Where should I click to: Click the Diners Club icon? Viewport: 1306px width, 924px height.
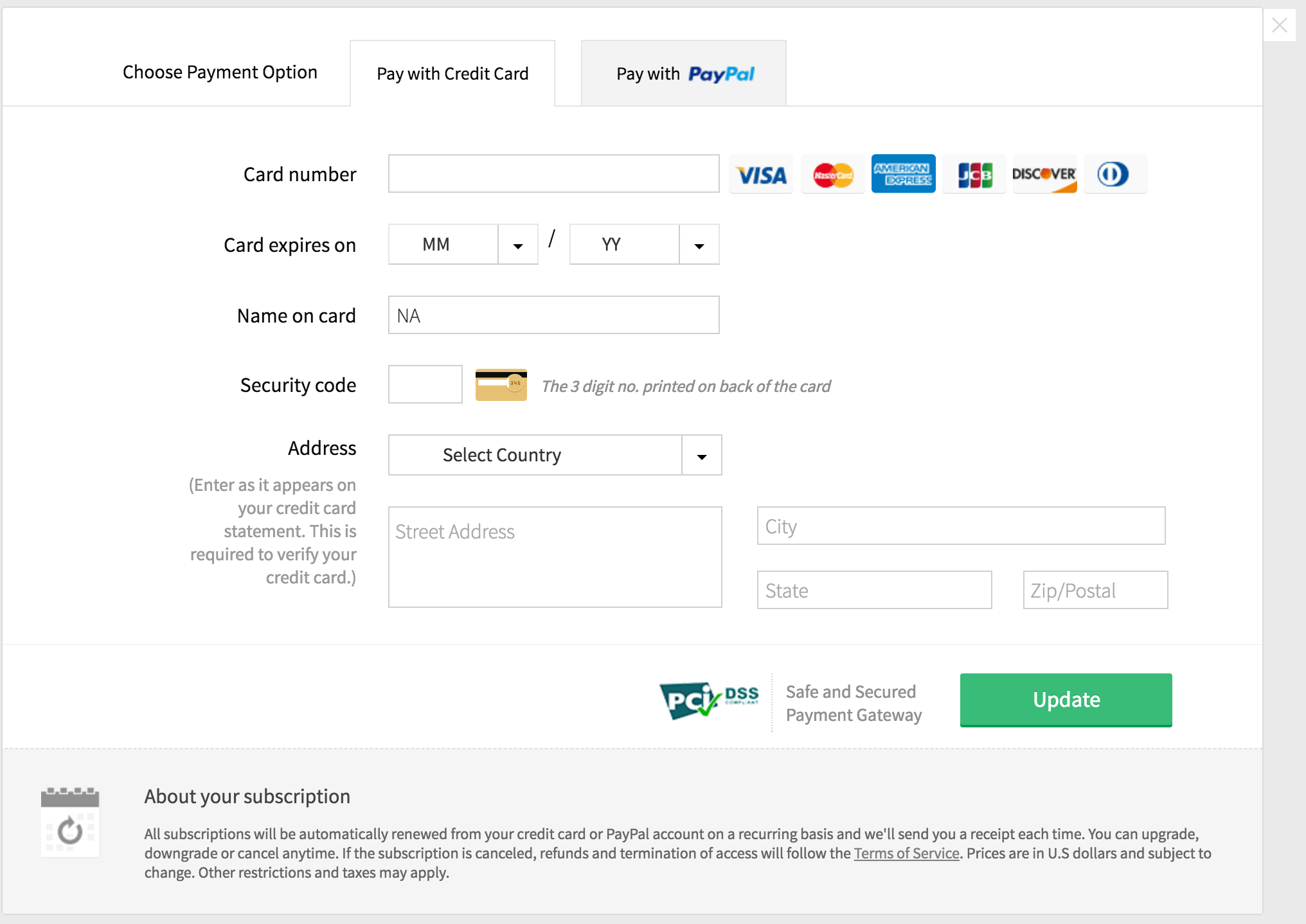point(1115,173)
